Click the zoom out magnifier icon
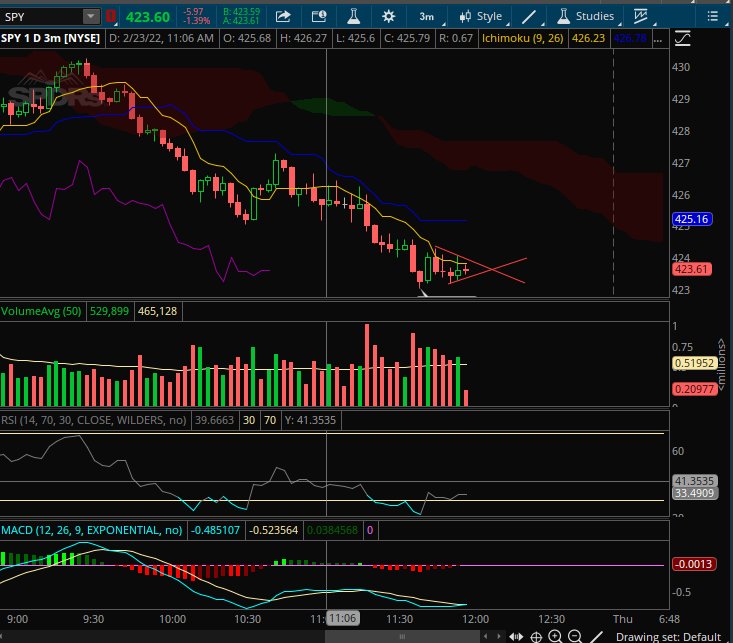 575,636
